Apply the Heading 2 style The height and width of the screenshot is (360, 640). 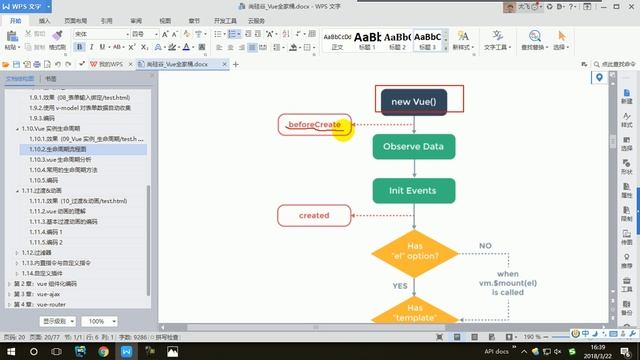397,41
